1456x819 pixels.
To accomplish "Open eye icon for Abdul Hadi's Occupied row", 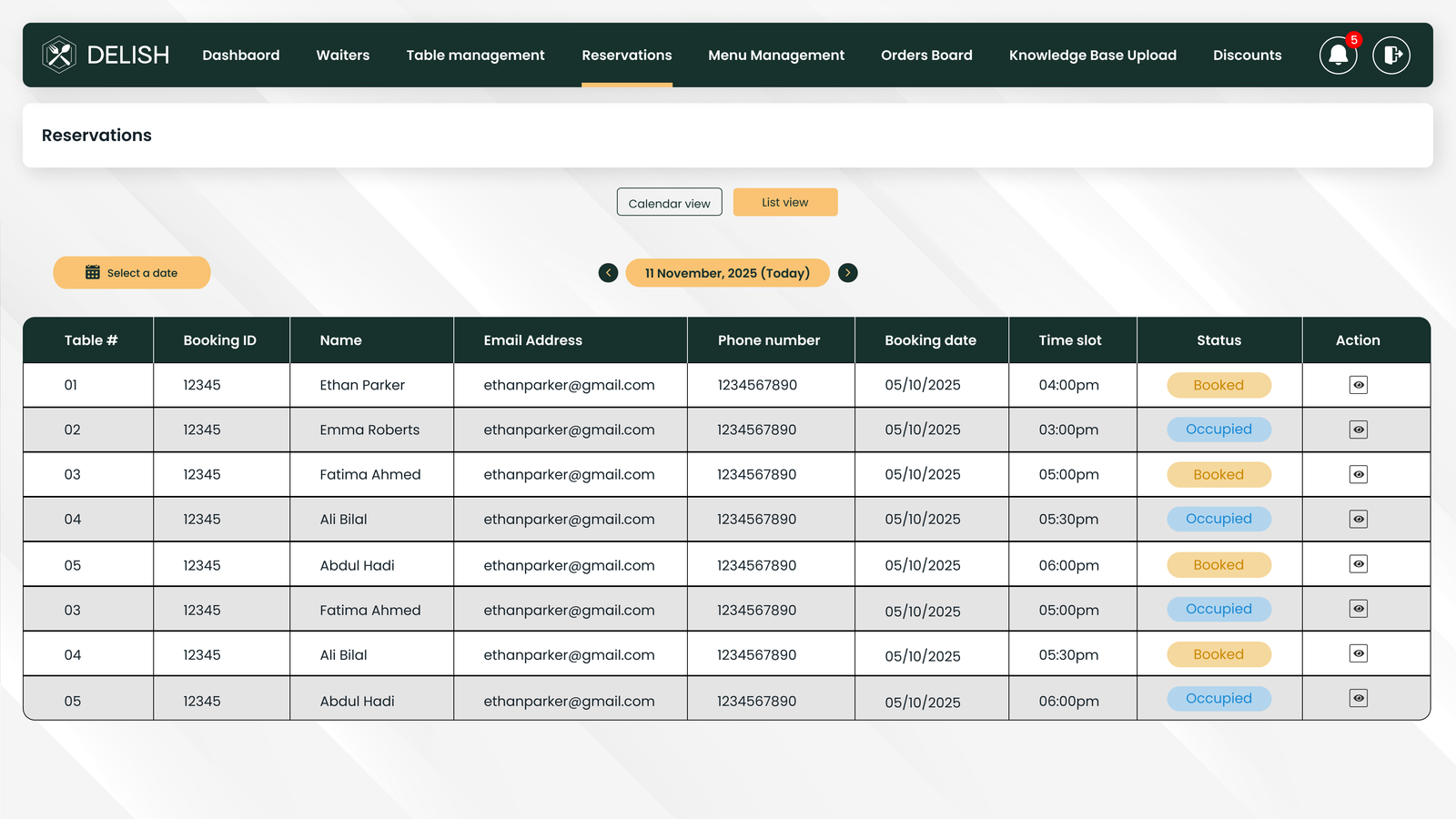I will click(1359, 698).
